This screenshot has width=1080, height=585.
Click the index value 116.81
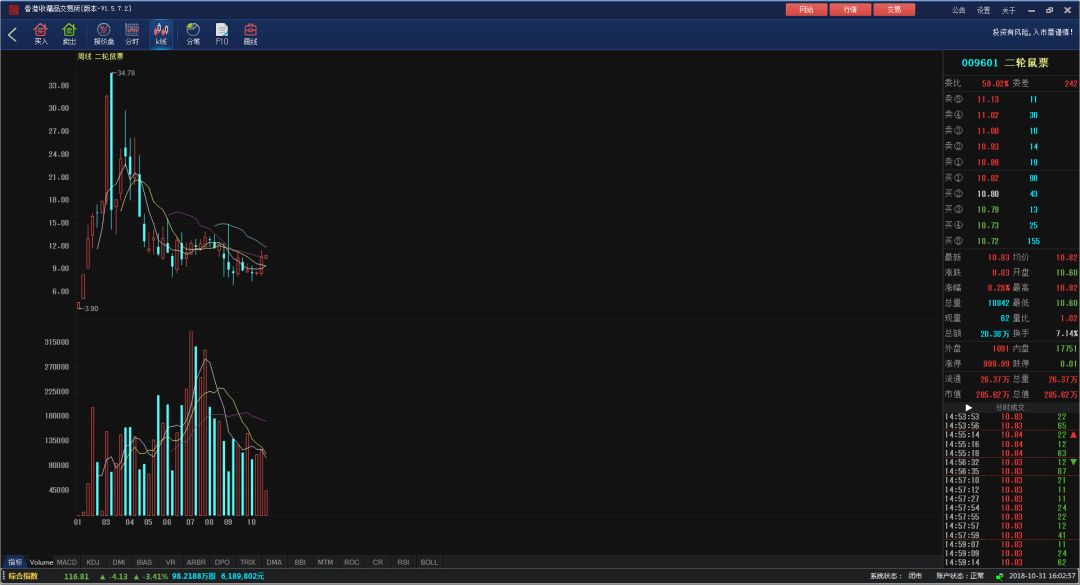(x=76, y=576)
